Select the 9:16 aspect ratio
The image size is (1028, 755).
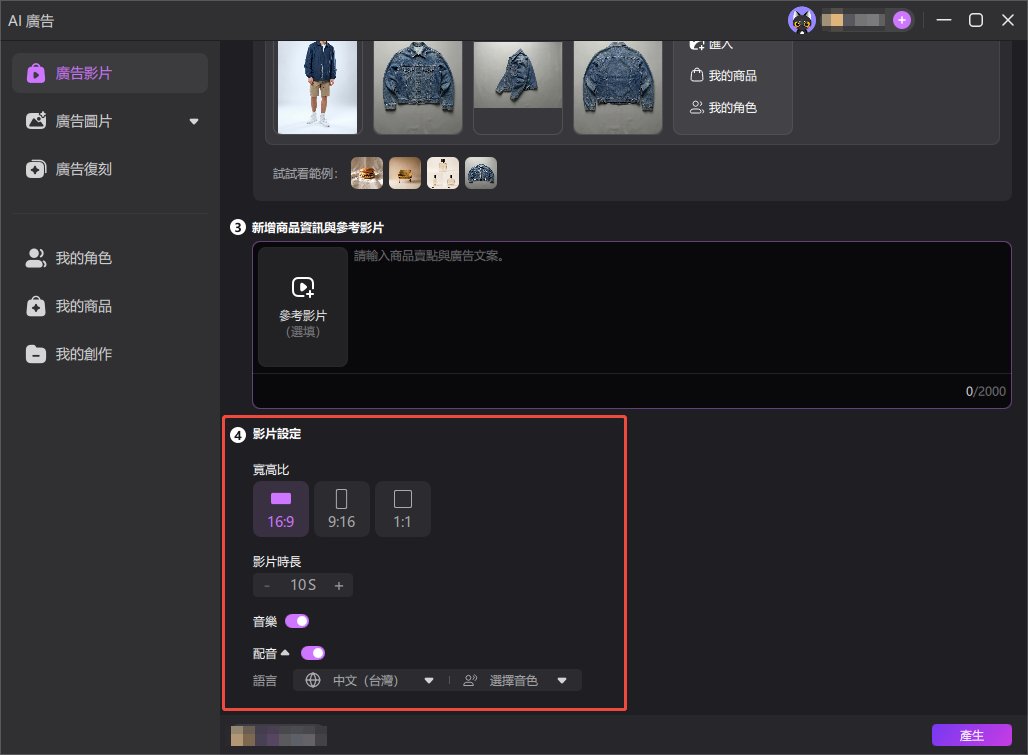point(342,509)
